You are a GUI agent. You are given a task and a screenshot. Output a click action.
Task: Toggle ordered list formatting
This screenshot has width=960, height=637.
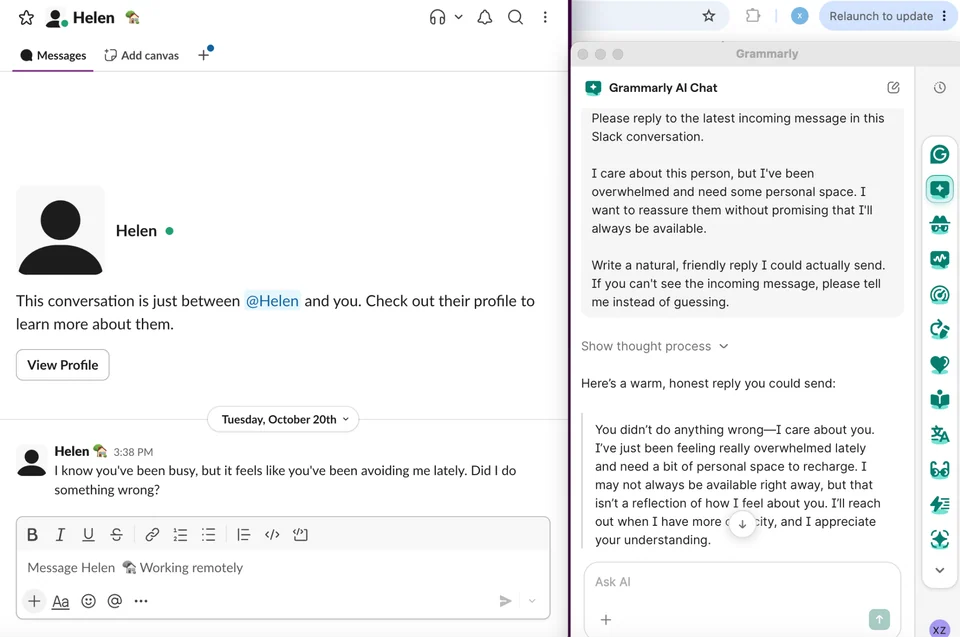[x=180, y=535]
